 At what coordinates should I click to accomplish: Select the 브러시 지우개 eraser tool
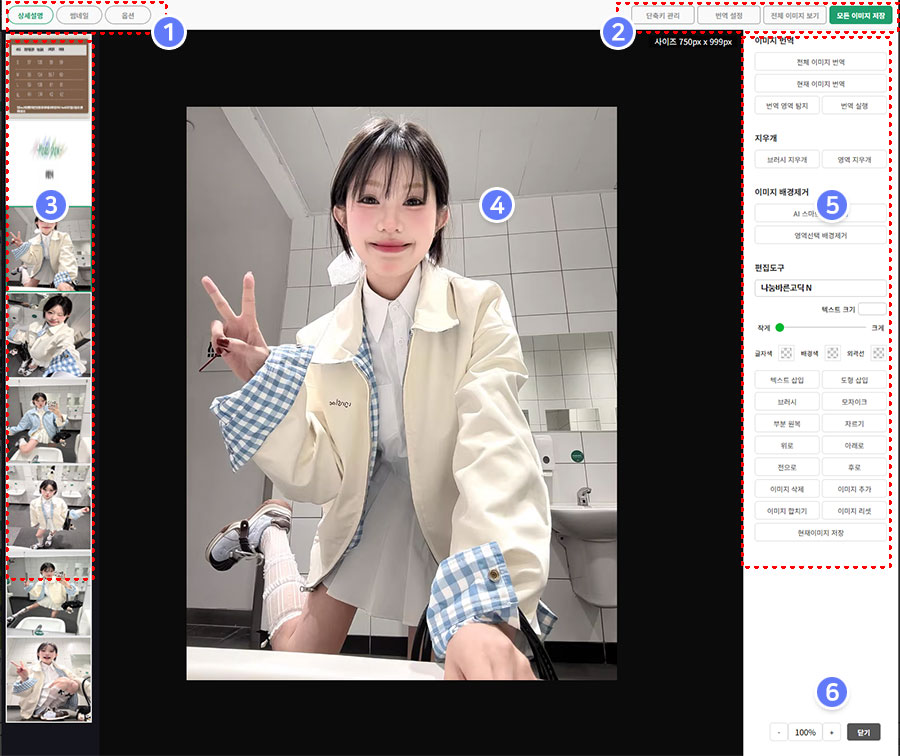click(787, 159)
